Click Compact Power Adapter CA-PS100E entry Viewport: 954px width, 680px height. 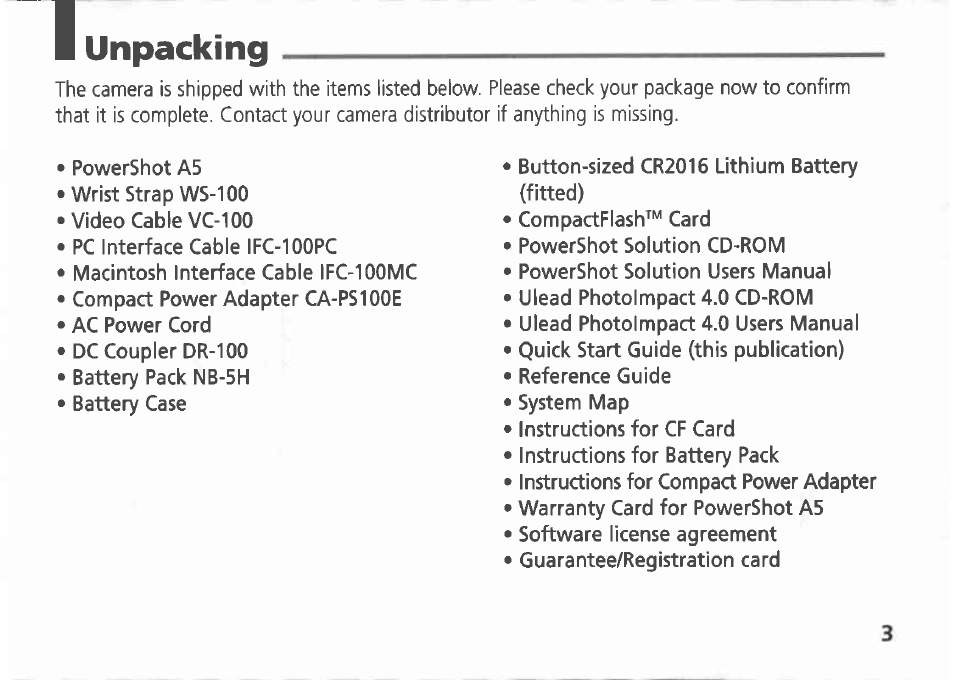click(237, 299)
